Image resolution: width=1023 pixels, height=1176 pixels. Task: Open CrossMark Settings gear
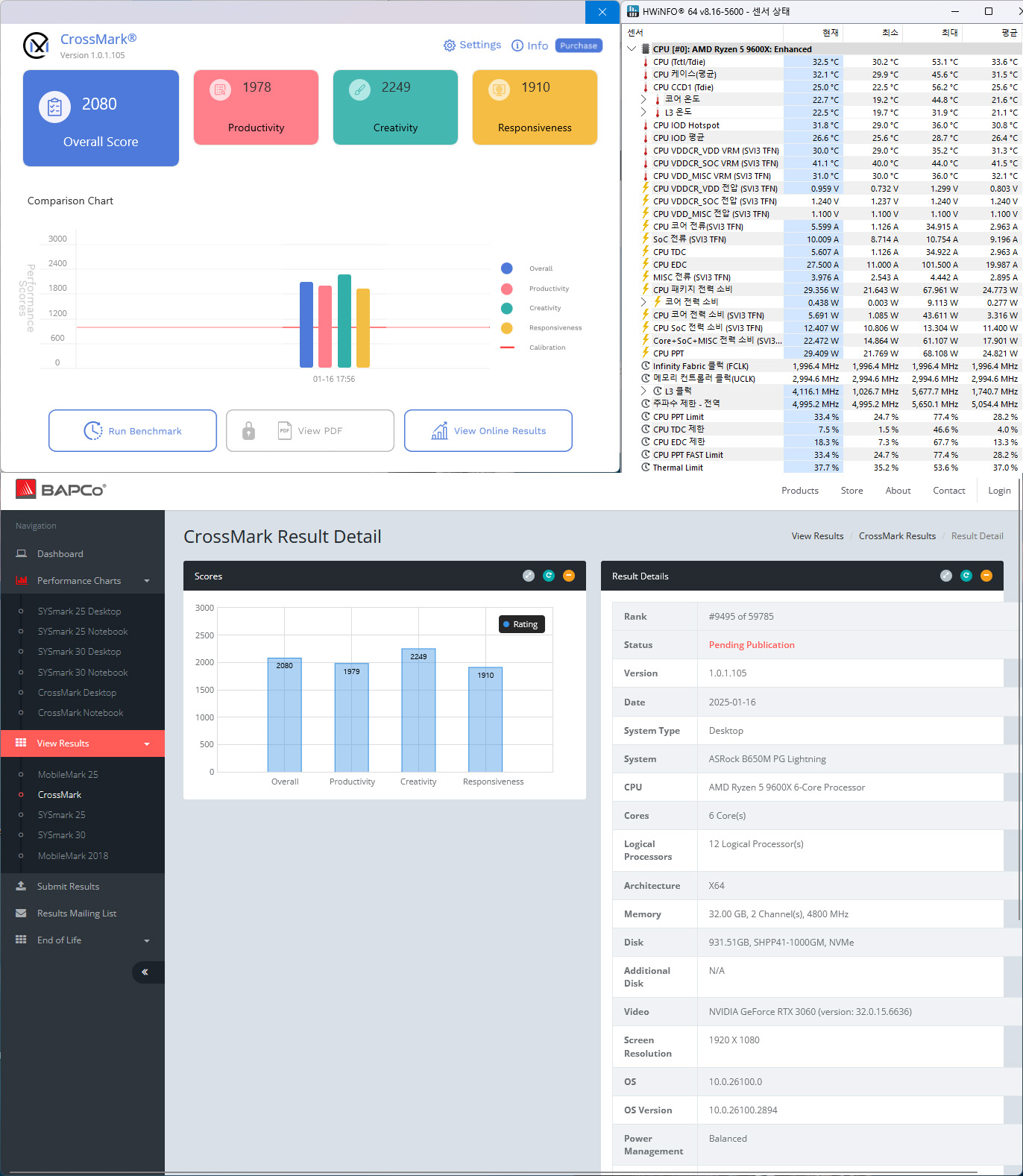point(450,45)
